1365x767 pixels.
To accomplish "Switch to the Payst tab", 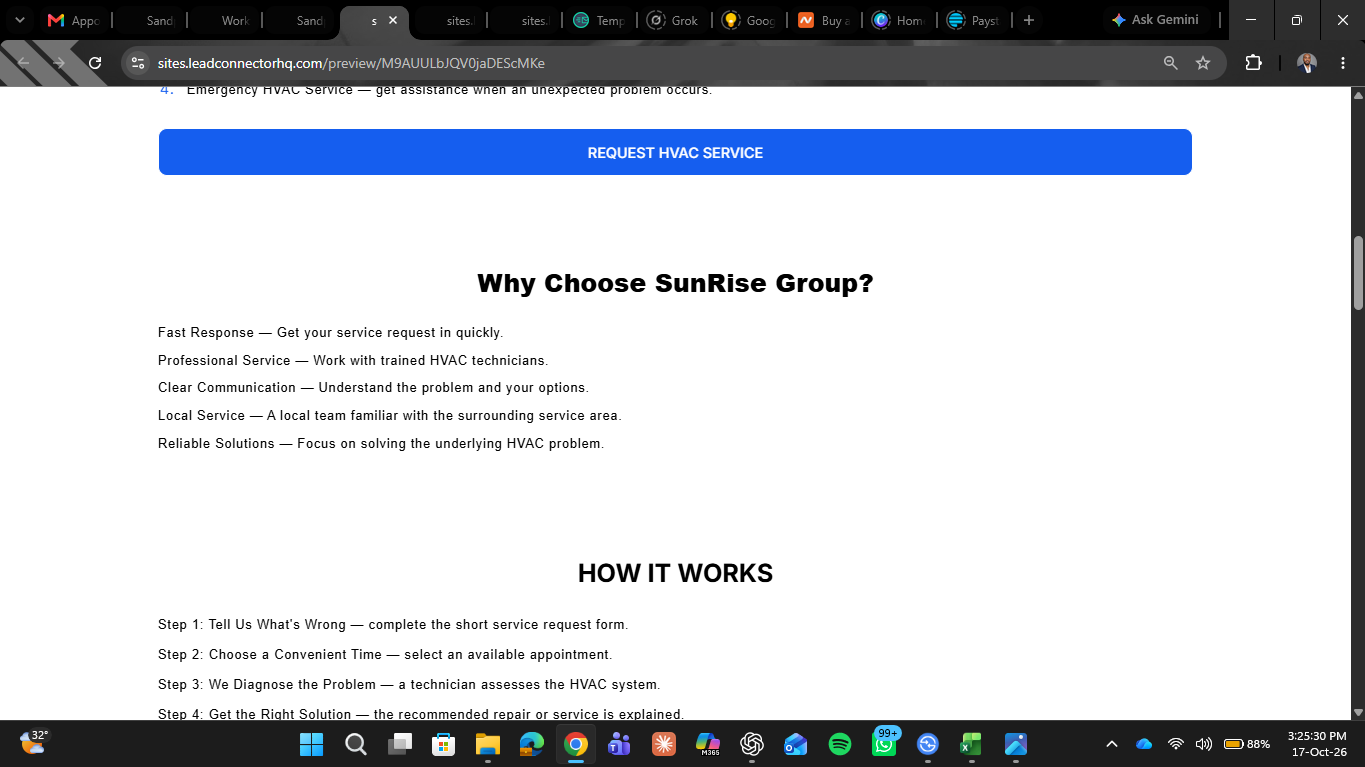I will tap(974, 20).
